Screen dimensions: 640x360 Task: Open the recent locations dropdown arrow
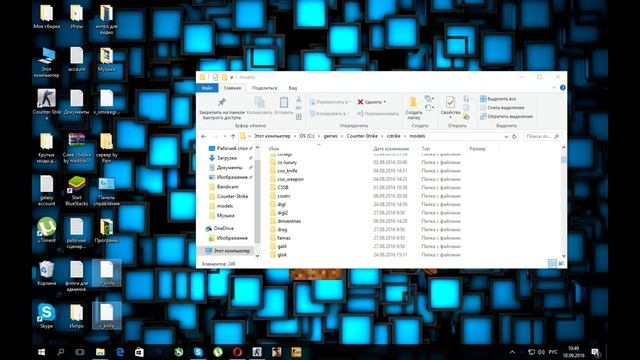[224, 136]
